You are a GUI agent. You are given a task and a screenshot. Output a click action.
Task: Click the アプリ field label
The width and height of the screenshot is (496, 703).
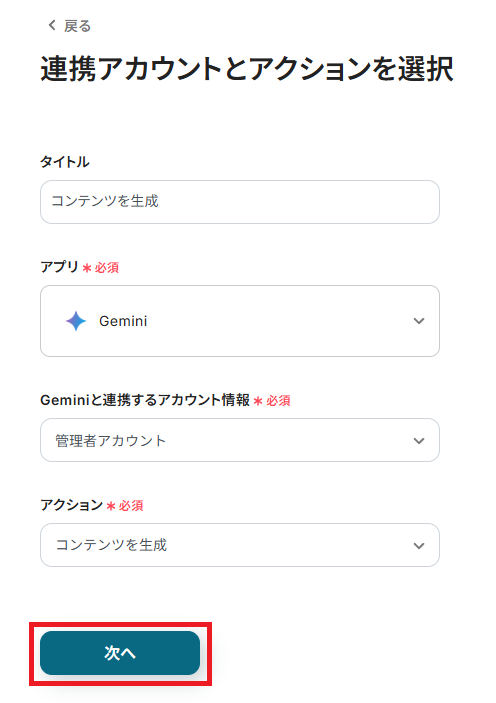point(59,267)
